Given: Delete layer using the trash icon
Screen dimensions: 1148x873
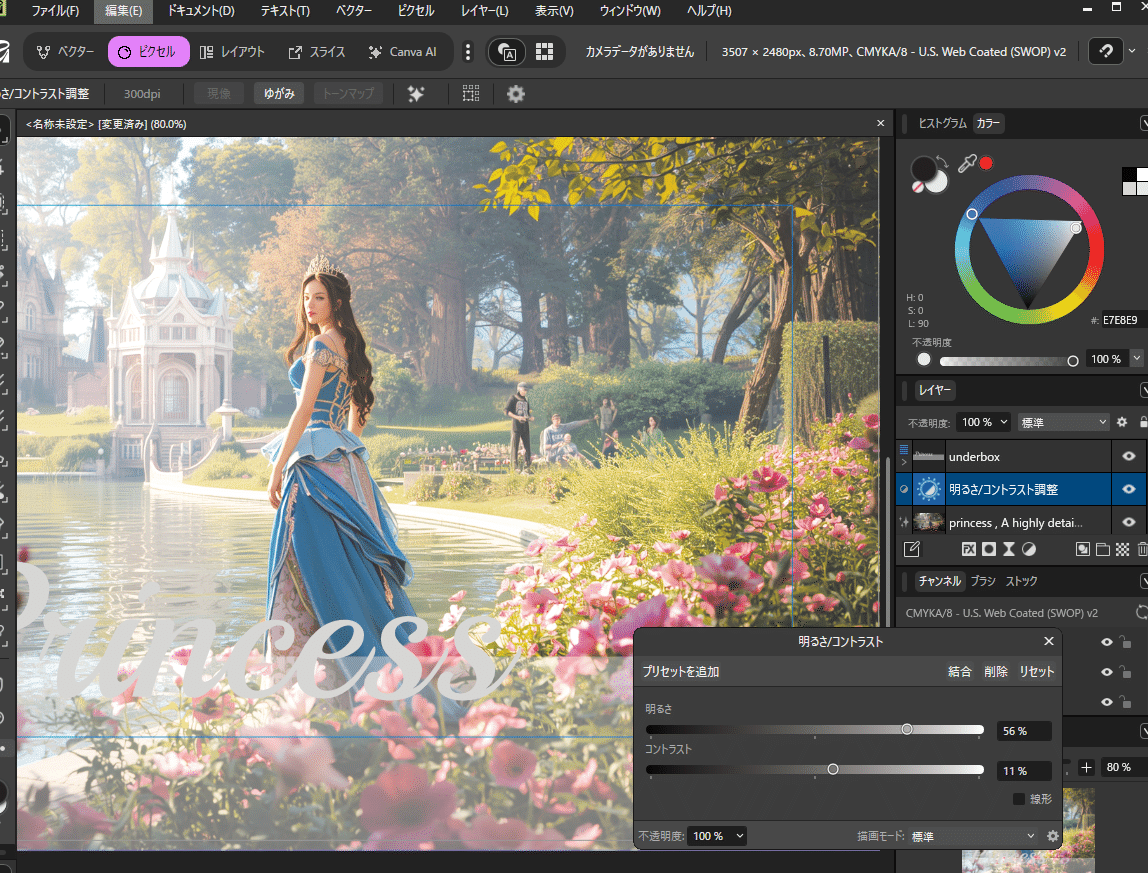Looking at the screenshot, I should coord(1143,549).
